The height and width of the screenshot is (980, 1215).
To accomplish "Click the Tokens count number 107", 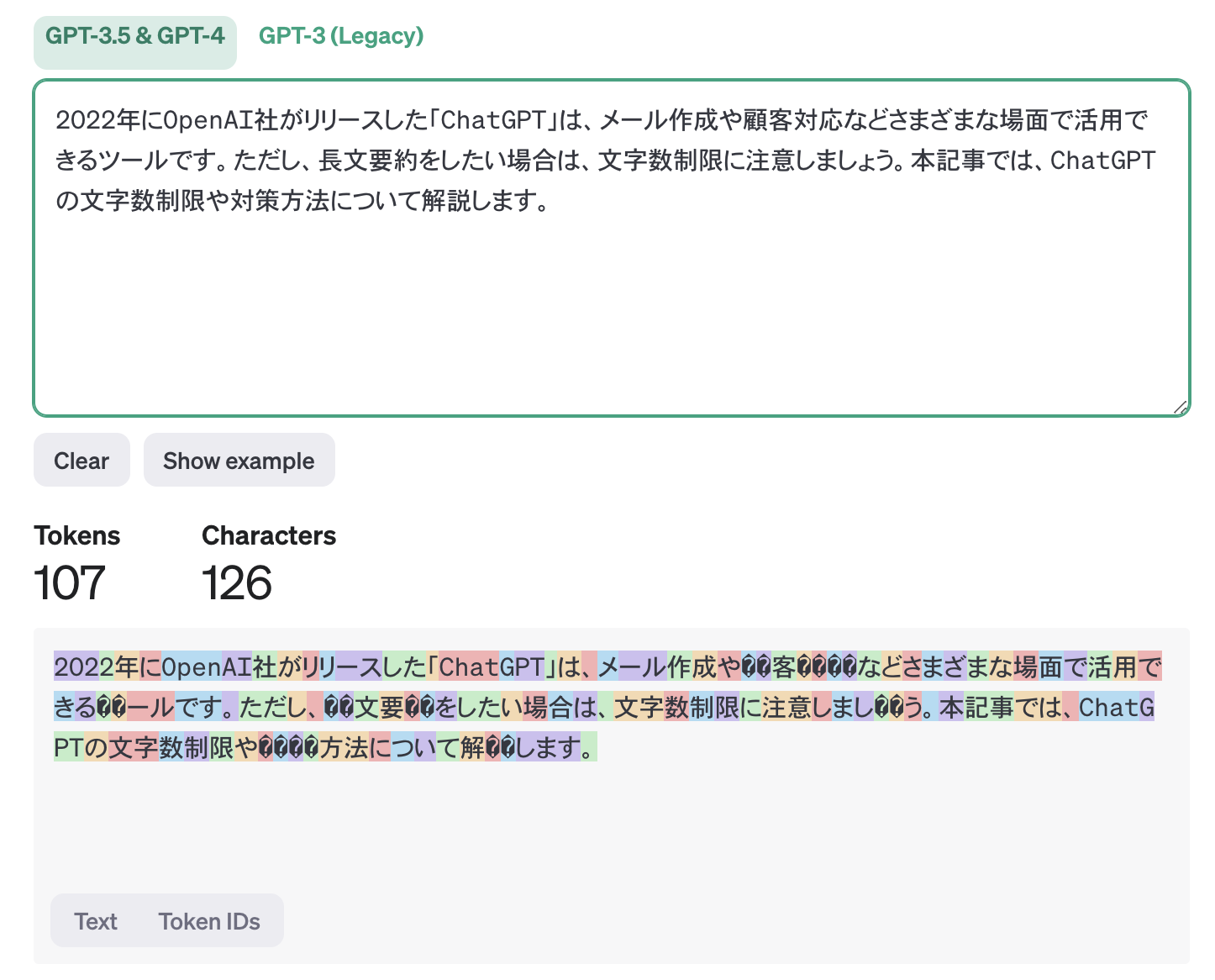I will pyautogui.click(x=70, y=582).
